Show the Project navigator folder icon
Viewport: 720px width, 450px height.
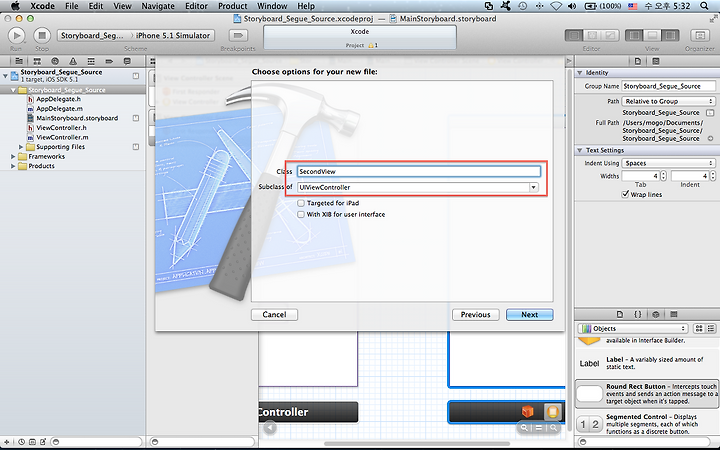point(19,61)
